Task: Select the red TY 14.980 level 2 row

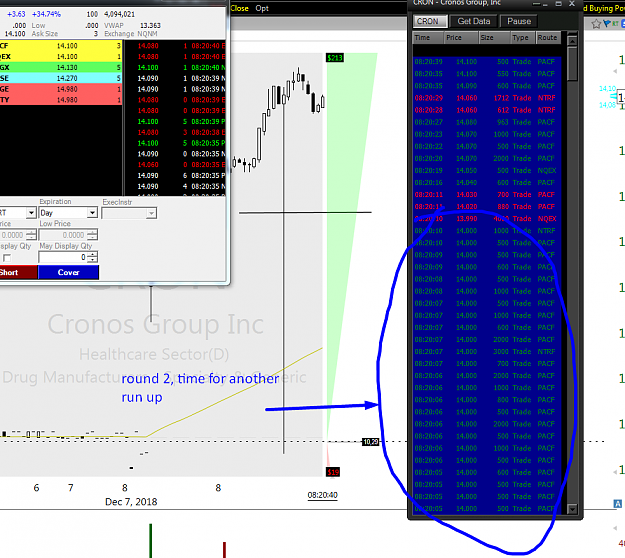Action: point(61,100)
